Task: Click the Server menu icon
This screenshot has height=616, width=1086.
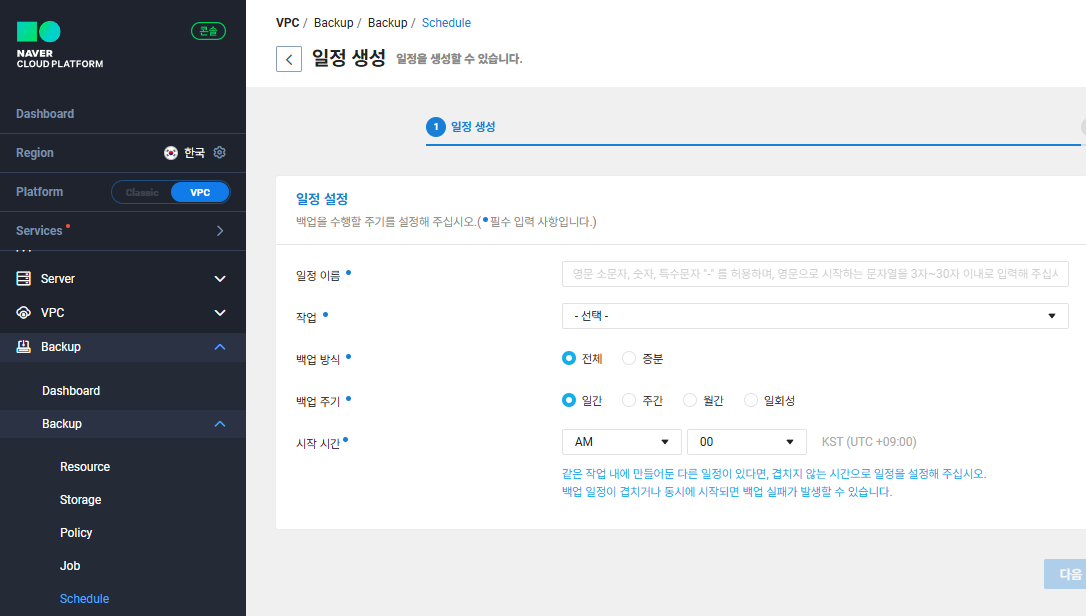Action: tap(24, 279)
